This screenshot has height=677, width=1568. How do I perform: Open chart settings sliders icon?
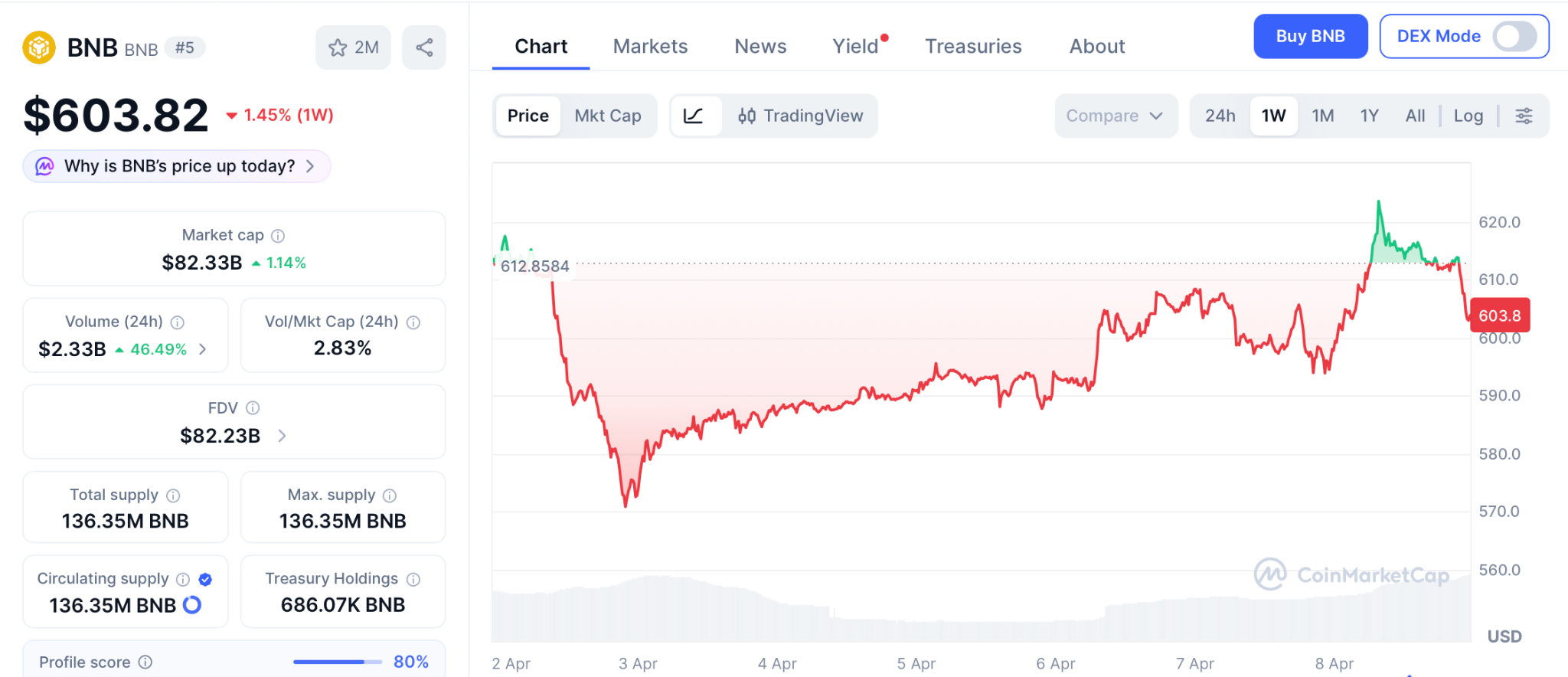[x=1524, y=116]
